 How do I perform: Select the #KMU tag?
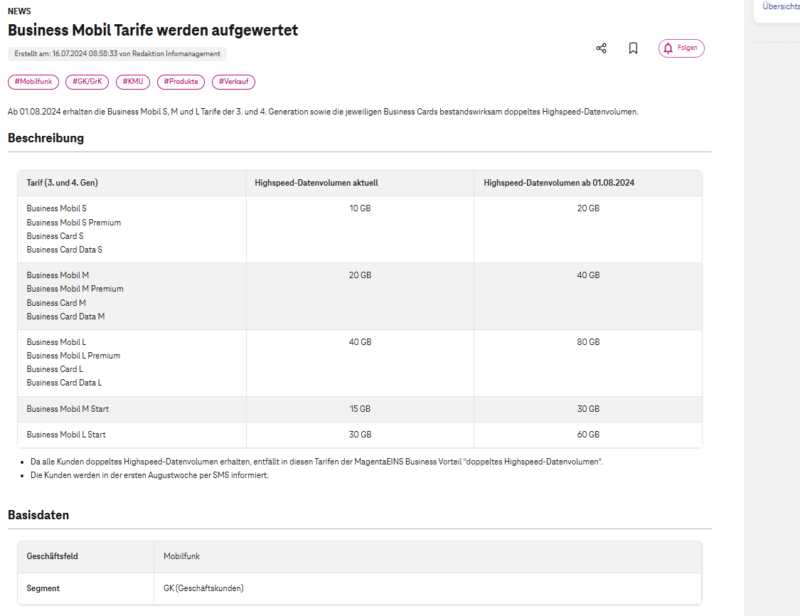(x=132, y=82)
